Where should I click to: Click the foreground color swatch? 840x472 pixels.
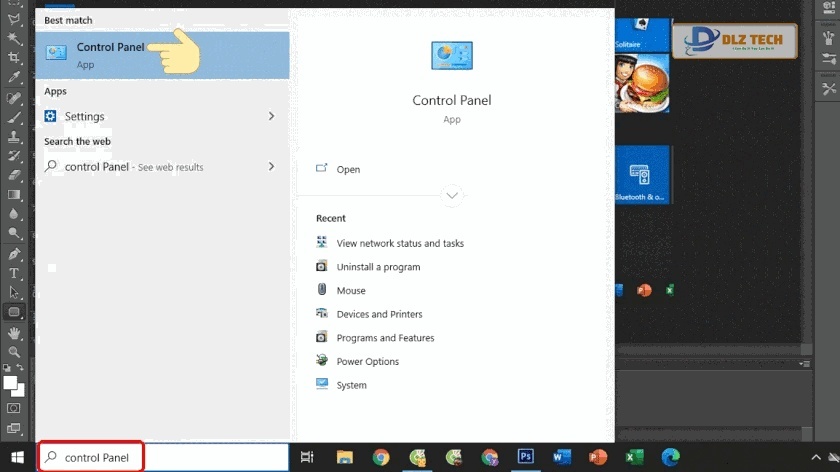(x=10, y=382)
